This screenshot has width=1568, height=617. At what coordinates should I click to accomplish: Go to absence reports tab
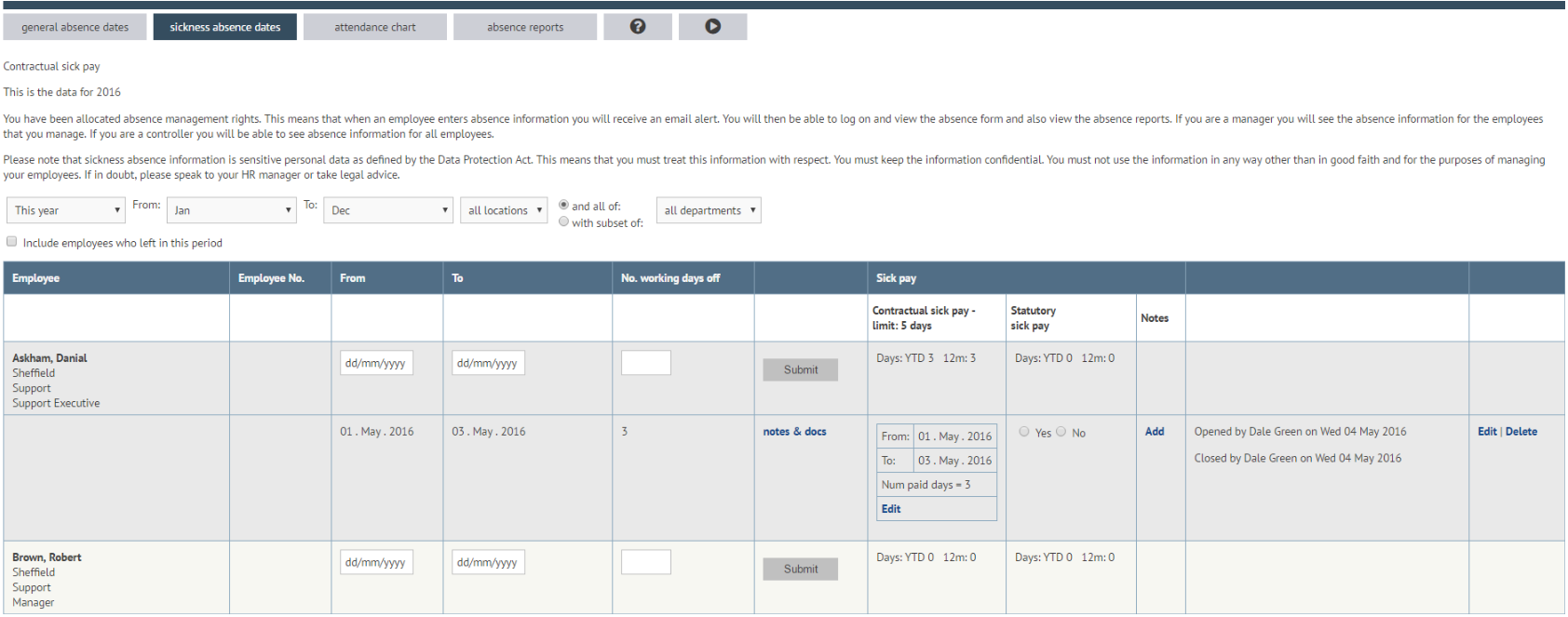525,27
